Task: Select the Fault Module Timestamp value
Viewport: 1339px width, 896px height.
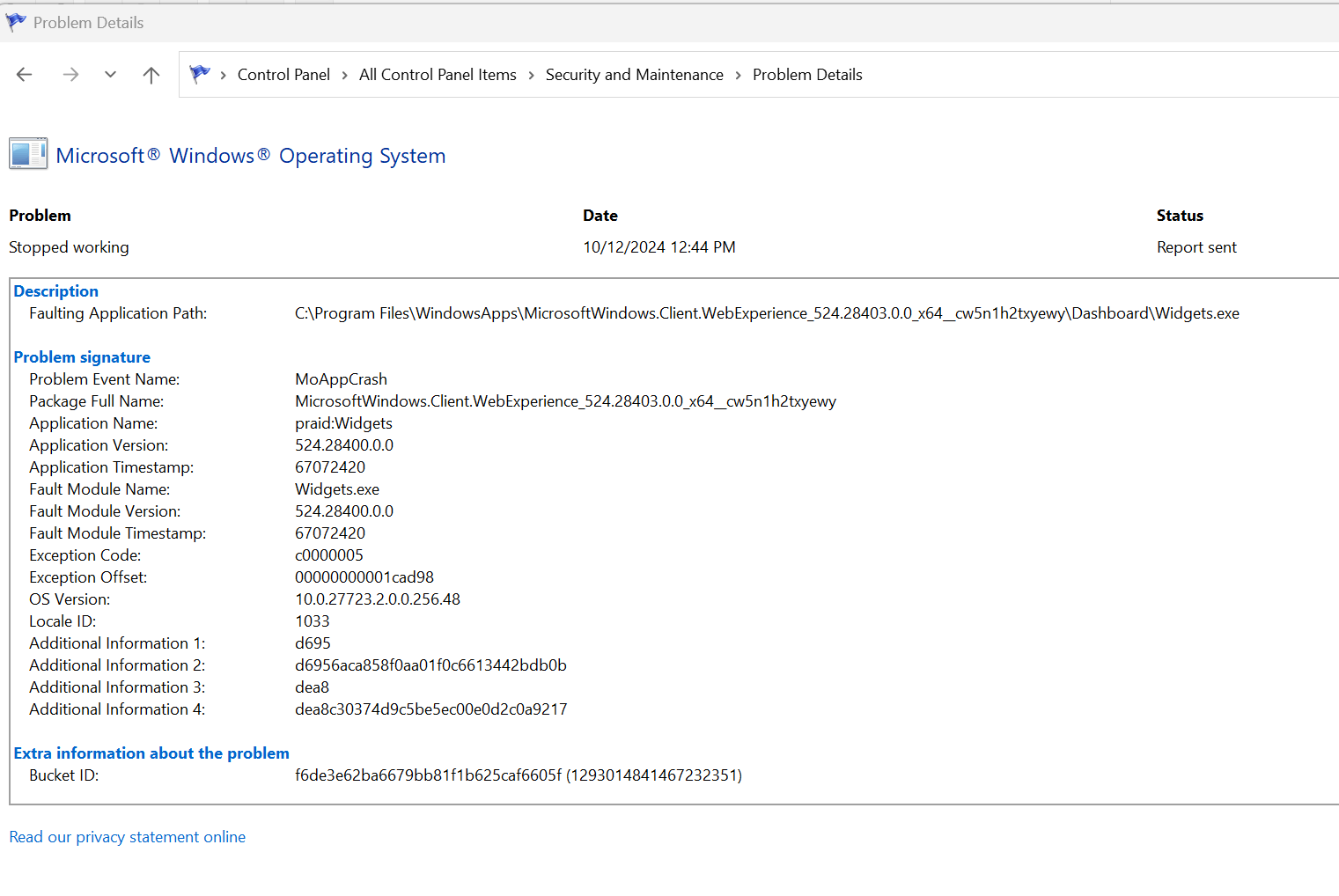Action: click(x=330, y=533)
